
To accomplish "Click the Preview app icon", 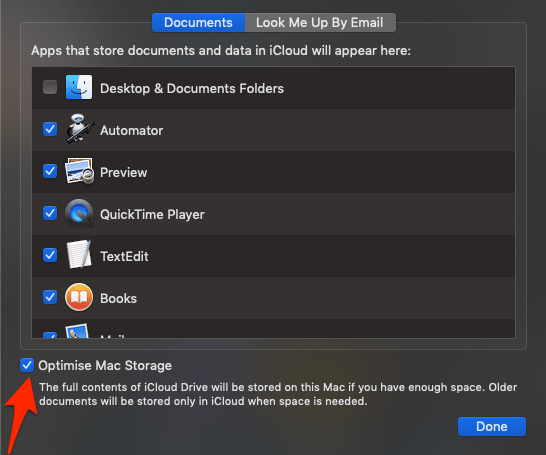I will click(79, 171).
